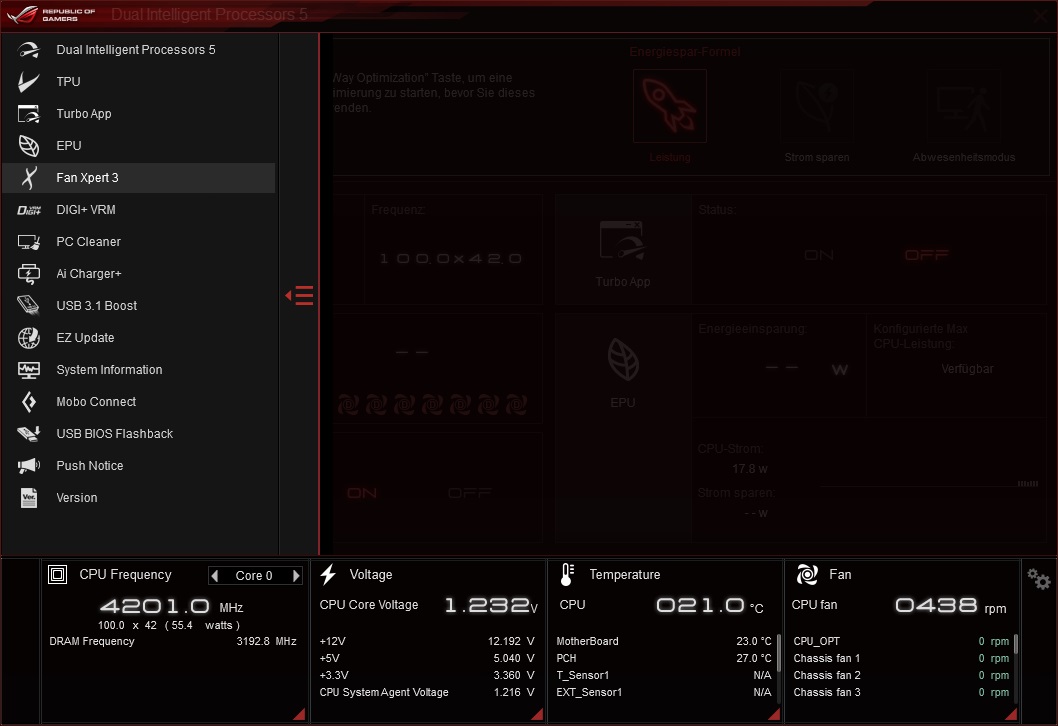Click the CPU System Agent Voltage row

click(427, 692)
